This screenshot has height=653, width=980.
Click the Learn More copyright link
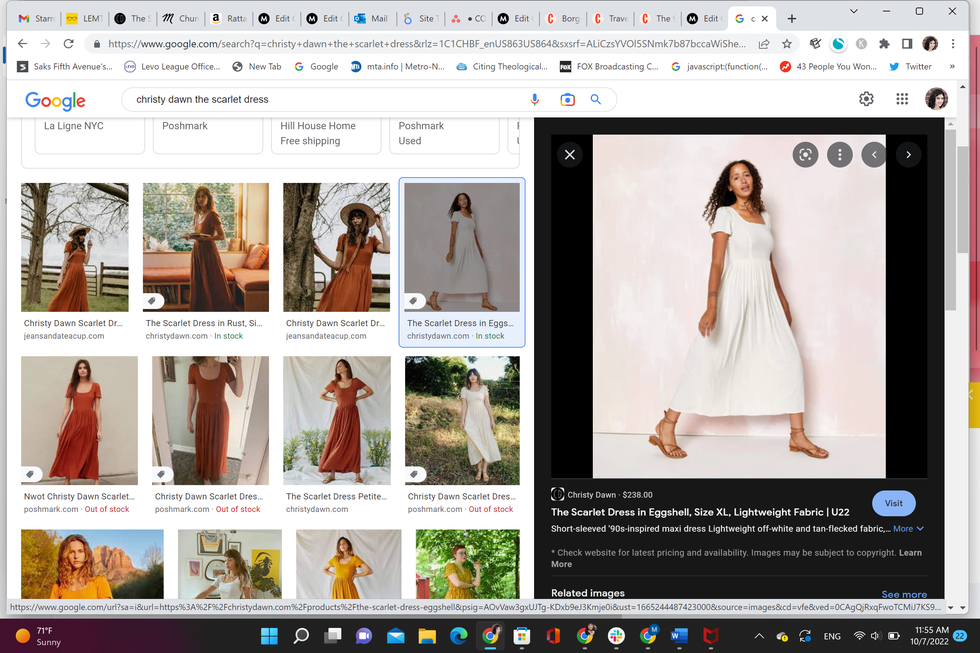910,552
